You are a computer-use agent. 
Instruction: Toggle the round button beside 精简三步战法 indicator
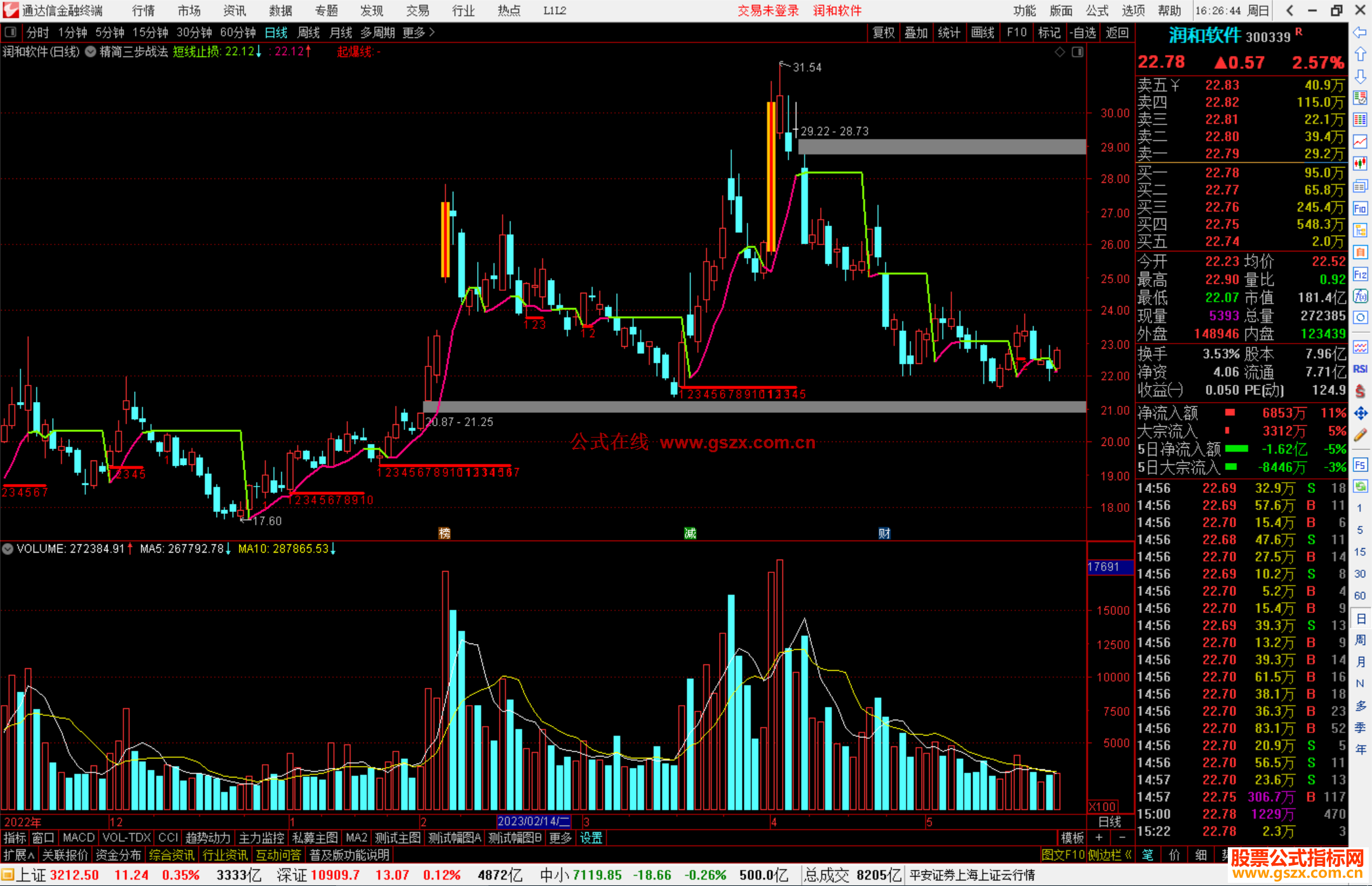91,52
